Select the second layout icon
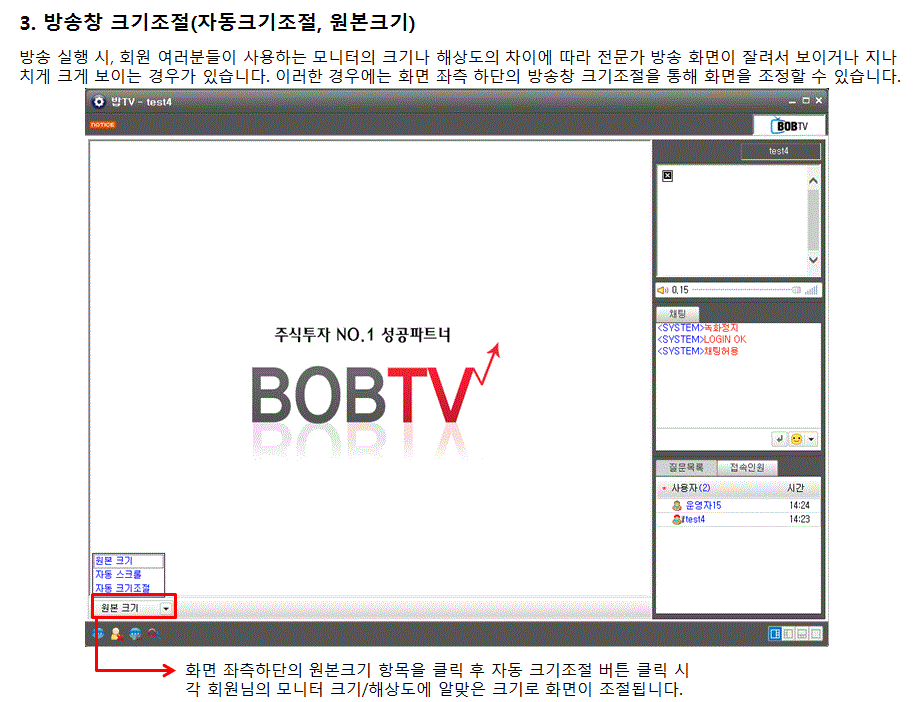Image resolution: width=919 pixels, height=702 pixels. coord(788,633)
